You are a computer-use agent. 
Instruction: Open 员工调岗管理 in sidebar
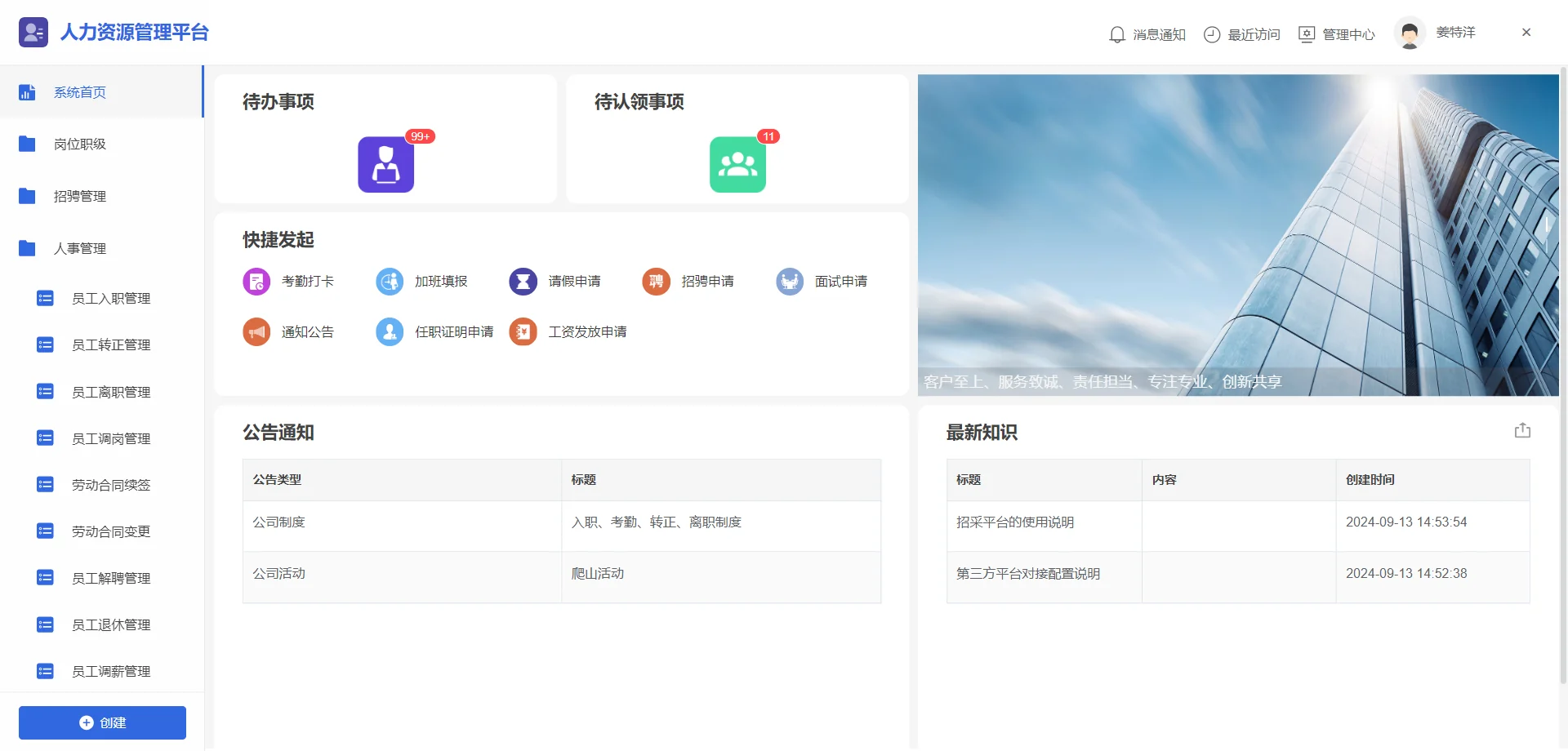(x=101, y=439)
